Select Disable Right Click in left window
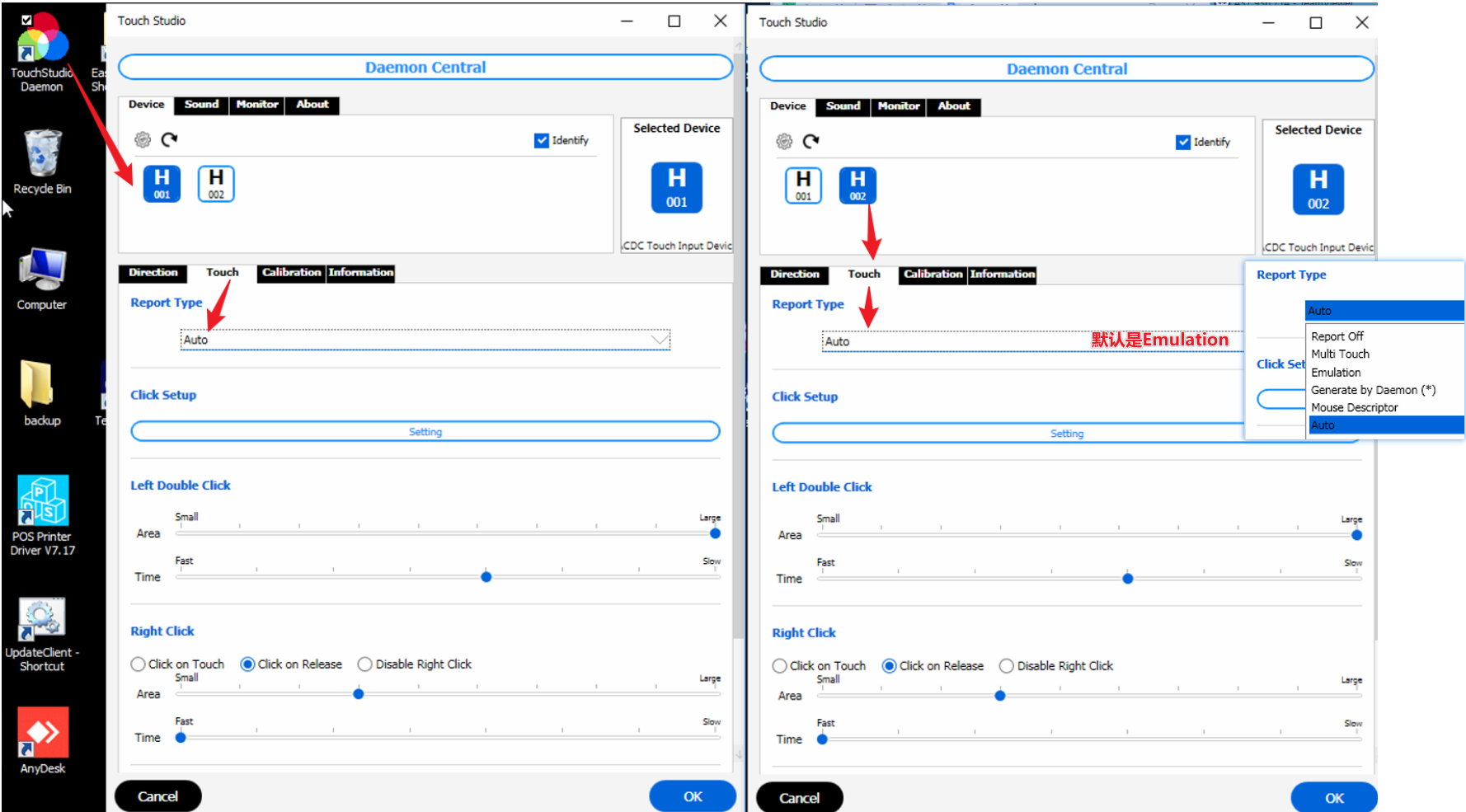The height and width of the screenshot is (812, 1466). [415, 664]
